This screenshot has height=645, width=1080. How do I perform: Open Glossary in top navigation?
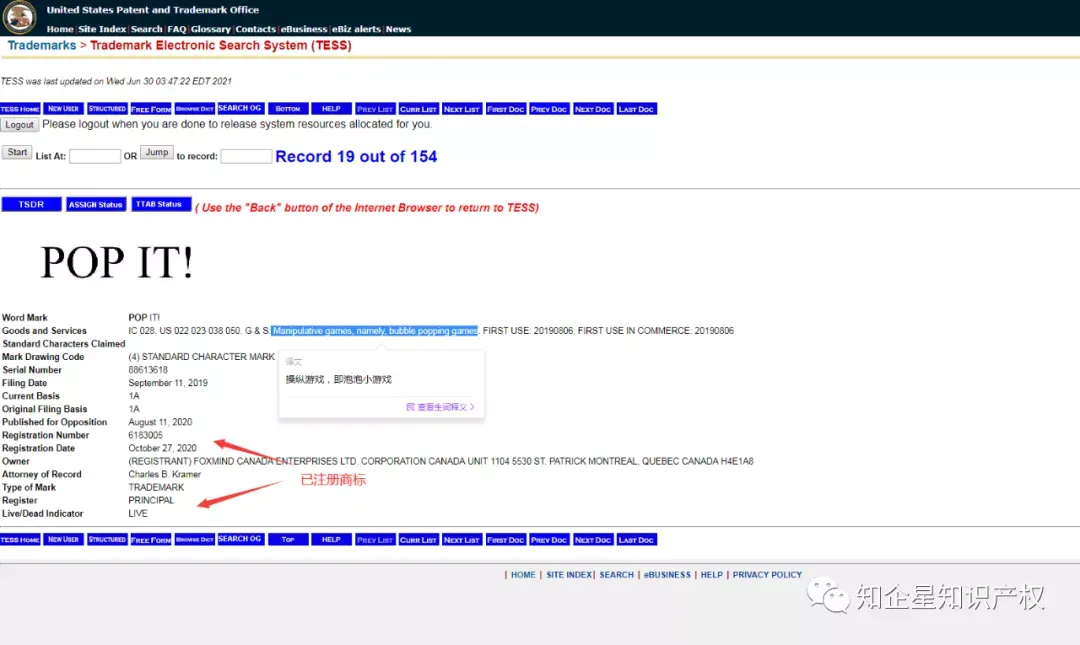click(x=211, y=29)
